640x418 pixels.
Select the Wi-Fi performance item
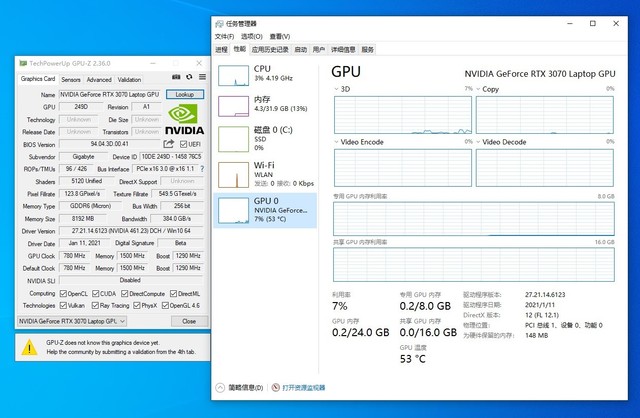[265, 174]
